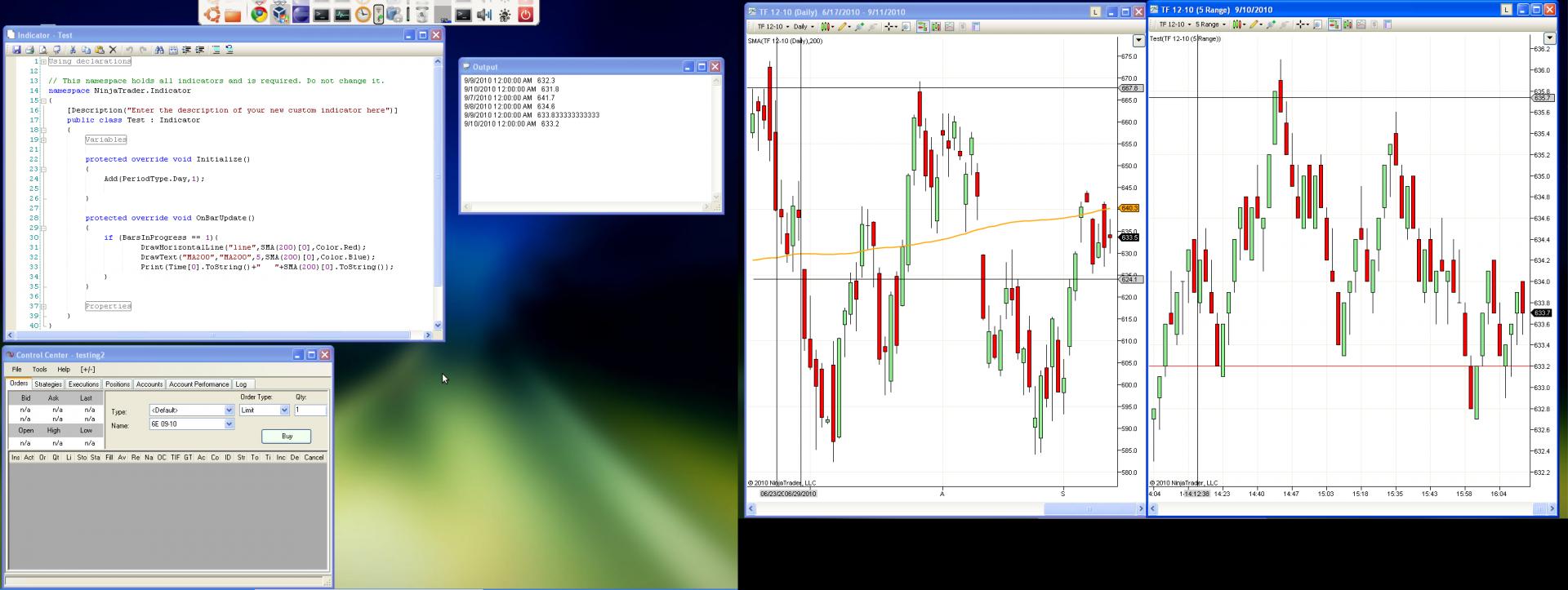The height and width of the screenshot is (590, 1568).
Task: Open the Order Type dropdown showing Limit
Action: [x=265, y=410]
